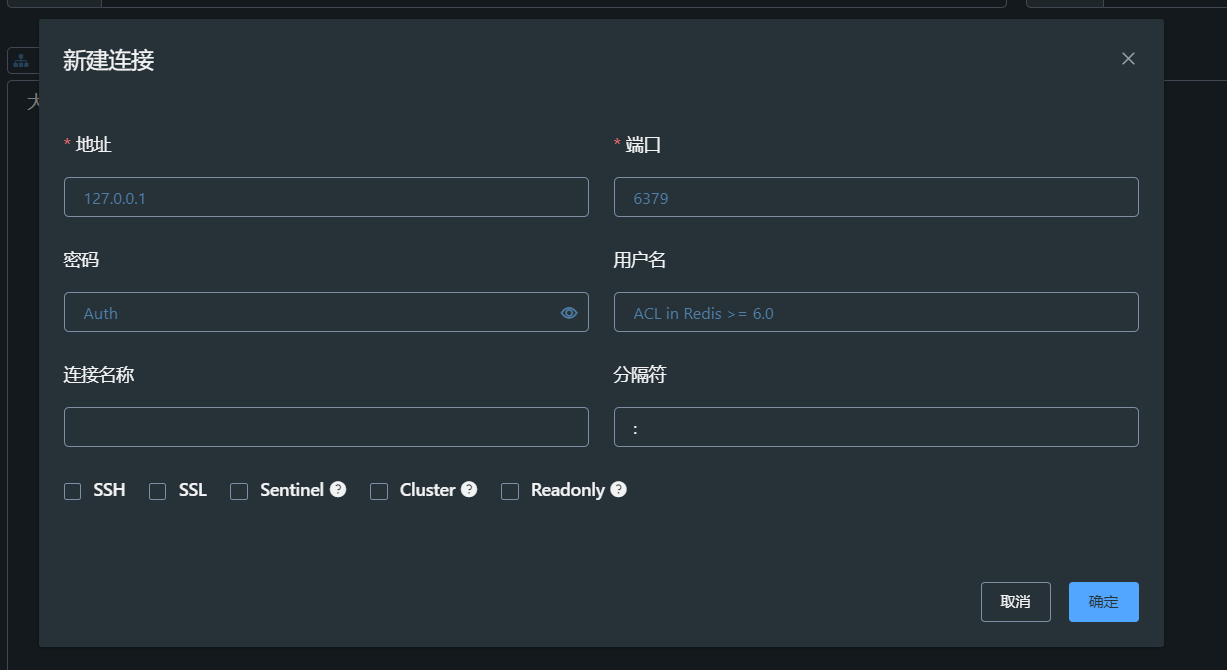1227x670 pixels.
Task: Toggle password visibility eye icon
Action: 569,313
